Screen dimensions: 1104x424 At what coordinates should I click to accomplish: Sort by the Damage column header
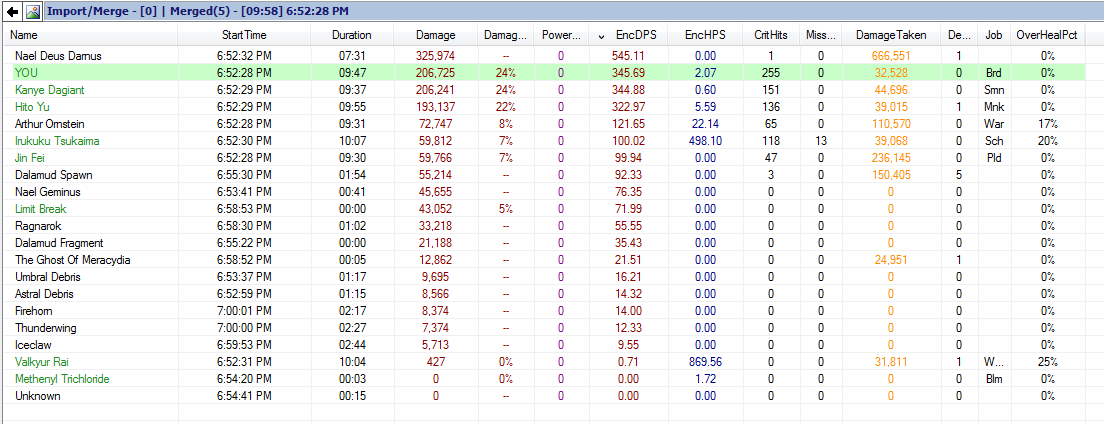point(436,35)
